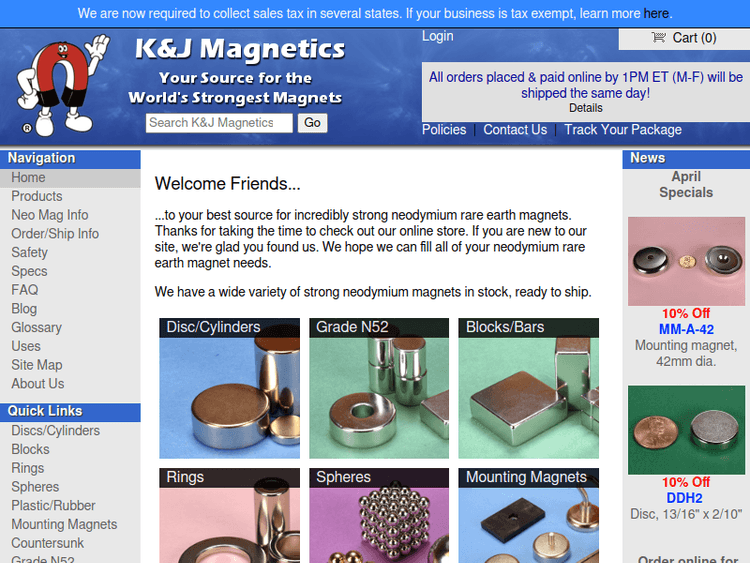Image resolution: width=750 pixels, height=563 pixels.
Task: Open the Spheres category tile
Action: (379, 516)
